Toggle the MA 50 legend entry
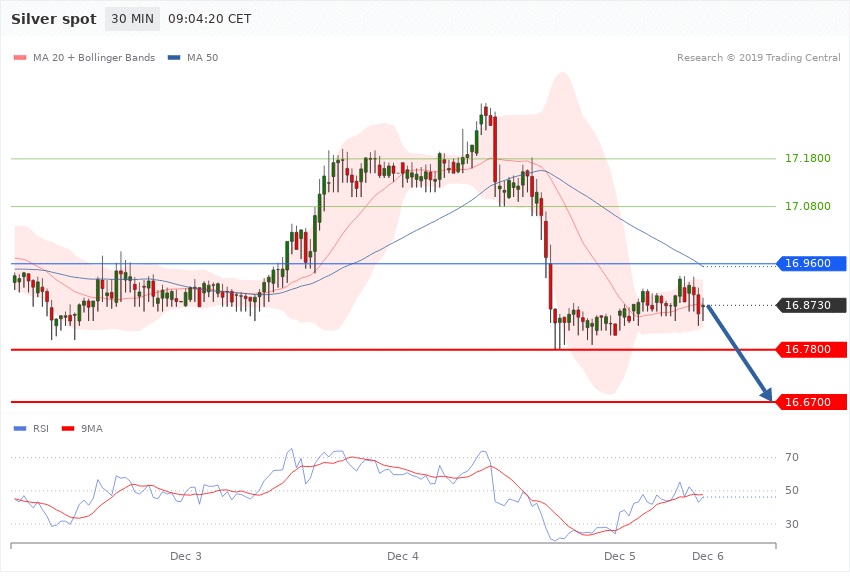This screenshot has width=850, height=576. click(x=193, y=58)
